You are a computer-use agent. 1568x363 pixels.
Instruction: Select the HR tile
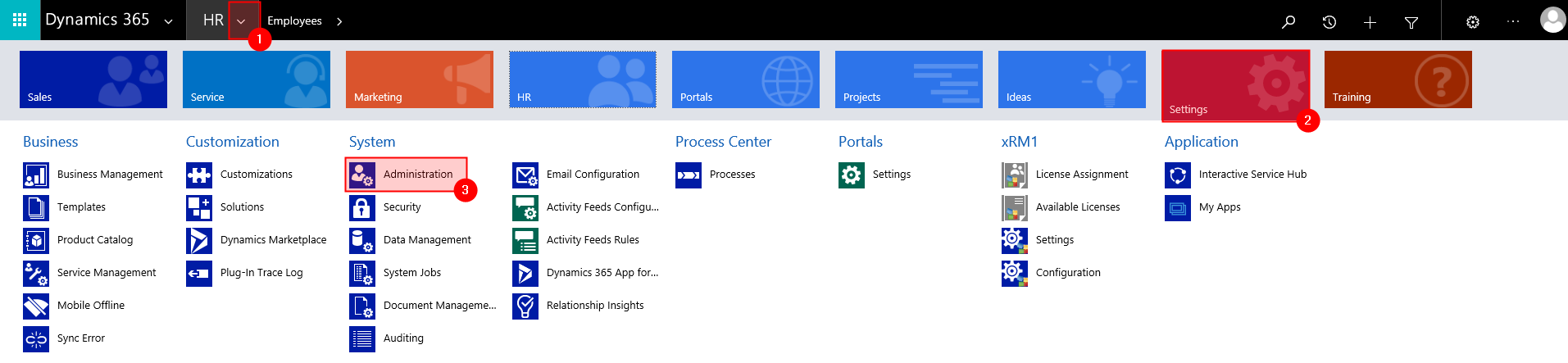coord(583,79)
